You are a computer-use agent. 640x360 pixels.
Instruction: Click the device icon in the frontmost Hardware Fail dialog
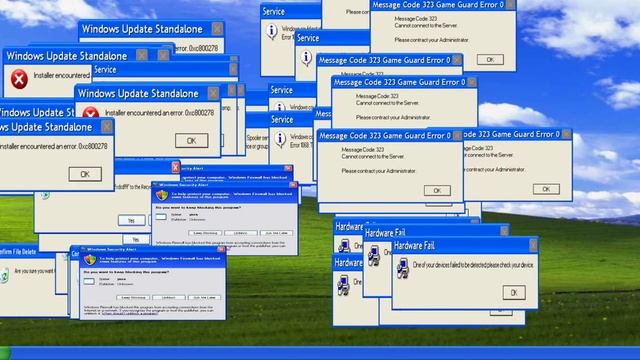pyautogui.click(x=403, y=269)
